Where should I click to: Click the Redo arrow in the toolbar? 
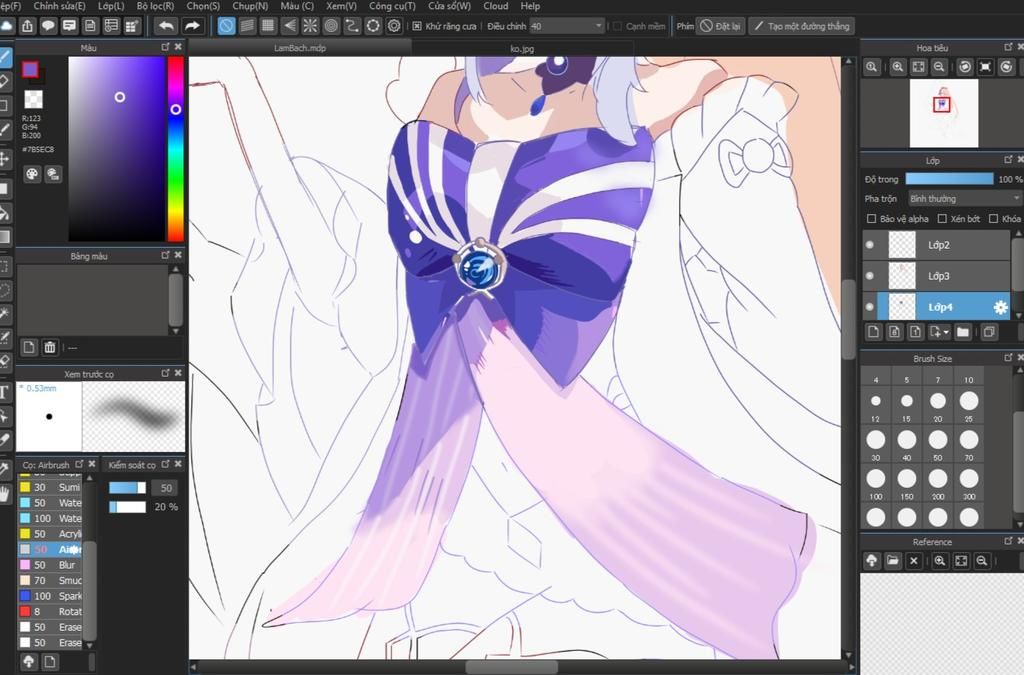(192, 26)
